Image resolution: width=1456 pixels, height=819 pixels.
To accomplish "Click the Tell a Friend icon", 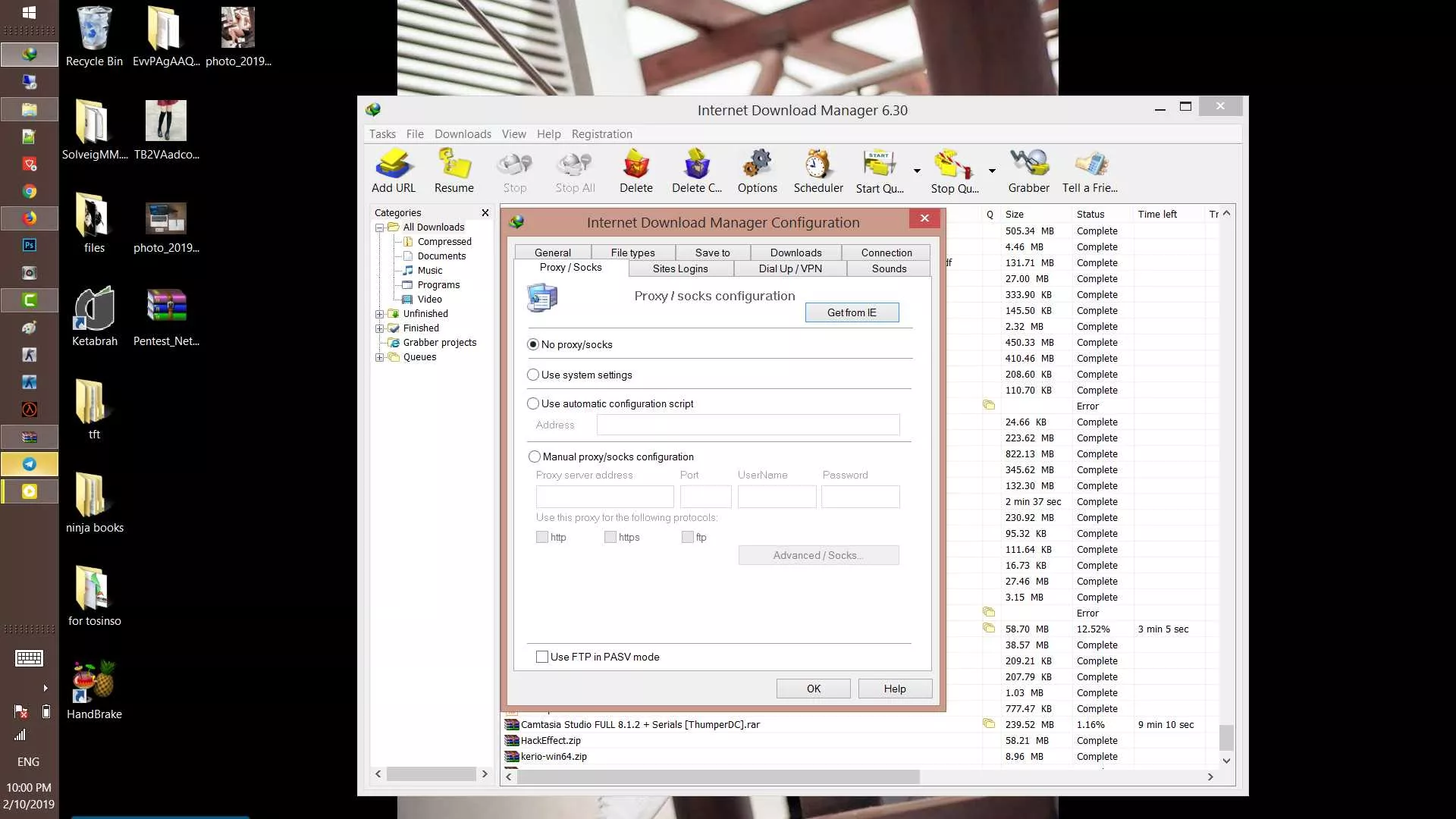I will tap(1090, 171).
